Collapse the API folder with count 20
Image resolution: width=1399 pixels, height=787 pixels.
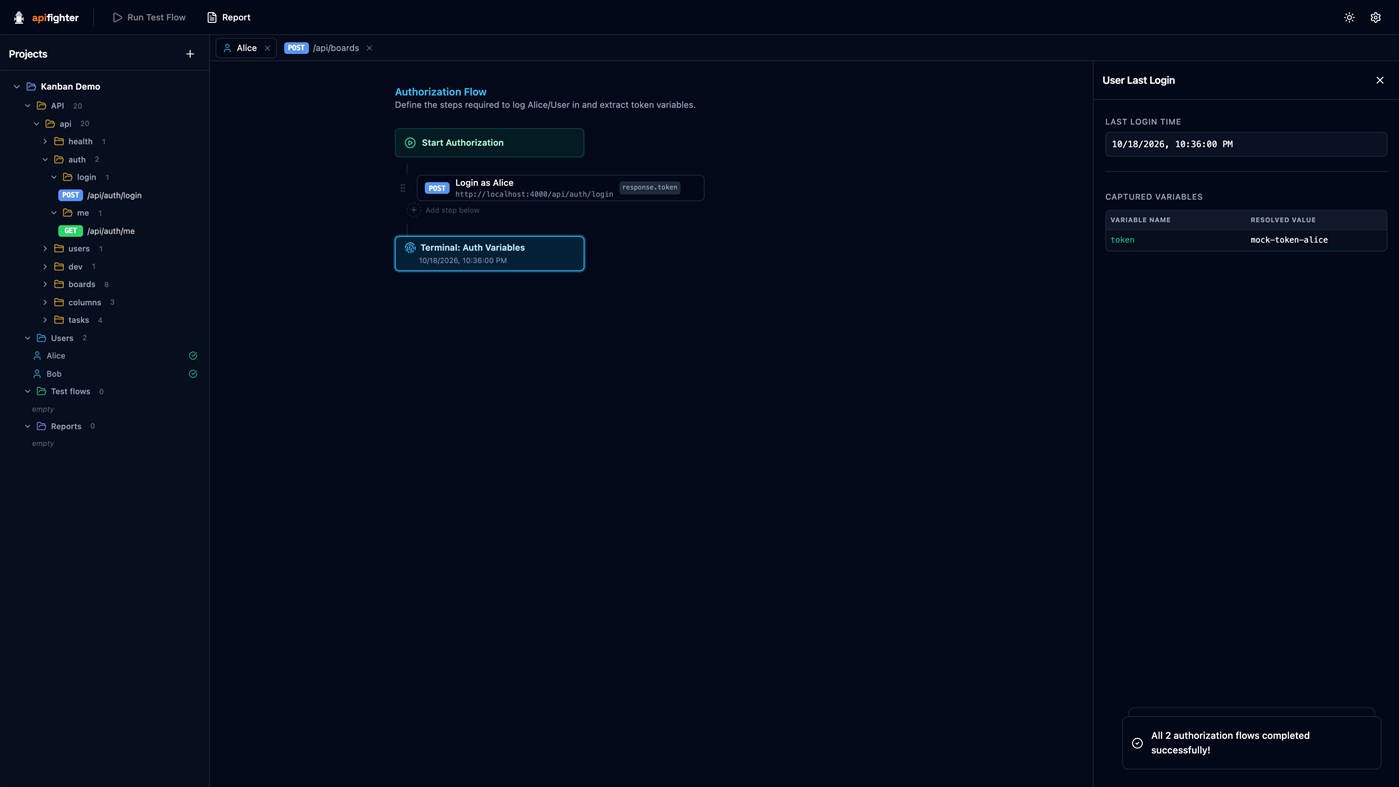pyautogui.click(x=27, y=106)
